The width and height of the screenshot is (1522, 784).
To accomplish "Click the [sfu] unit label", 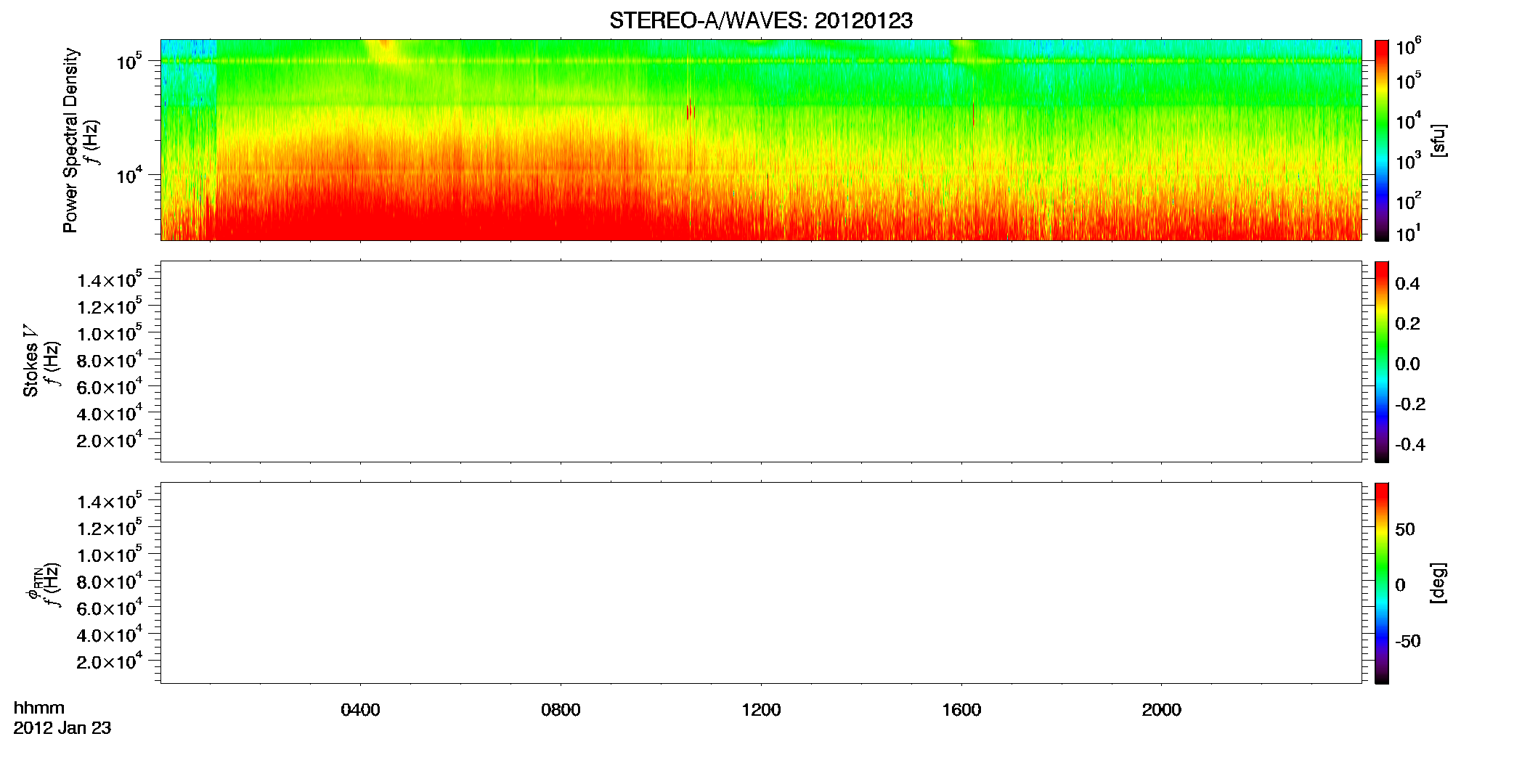I will coord(1438,140).
